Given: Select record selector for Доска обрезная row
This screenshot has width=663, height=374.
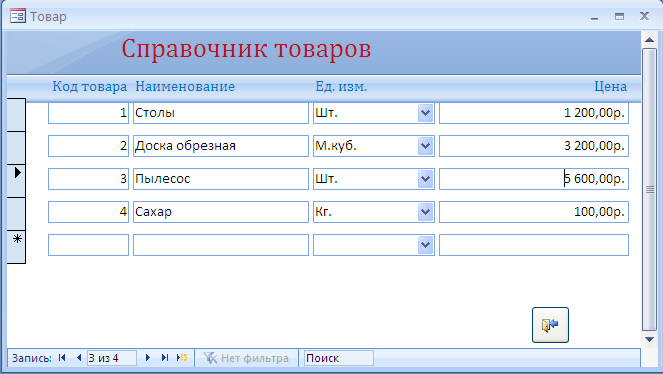Looking at the screenshot, I should [16, 148].
